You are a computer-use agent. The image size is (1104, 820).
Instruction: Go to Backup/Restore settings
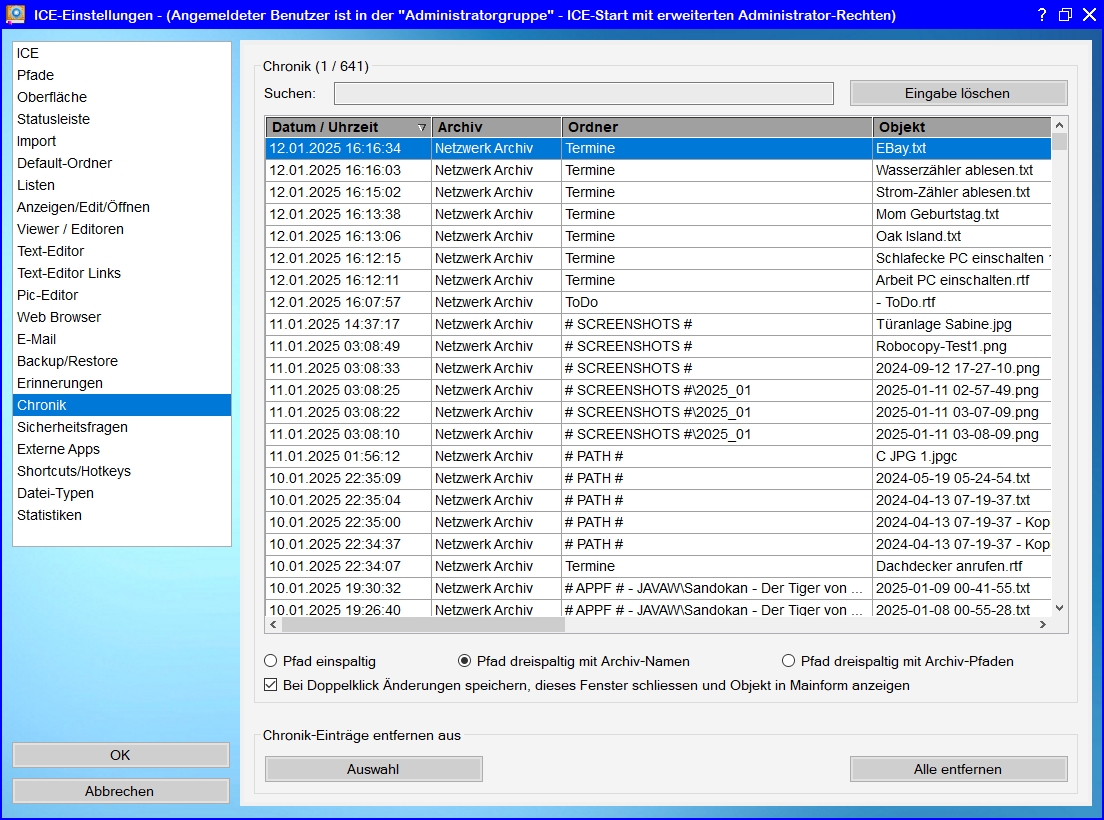coord(122,361)
